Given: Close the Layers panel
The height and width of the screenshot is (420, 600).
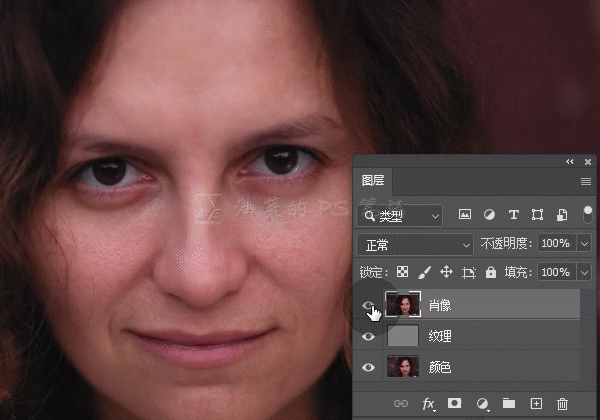Looking at the screenshot, I should [x=588, y=162].
